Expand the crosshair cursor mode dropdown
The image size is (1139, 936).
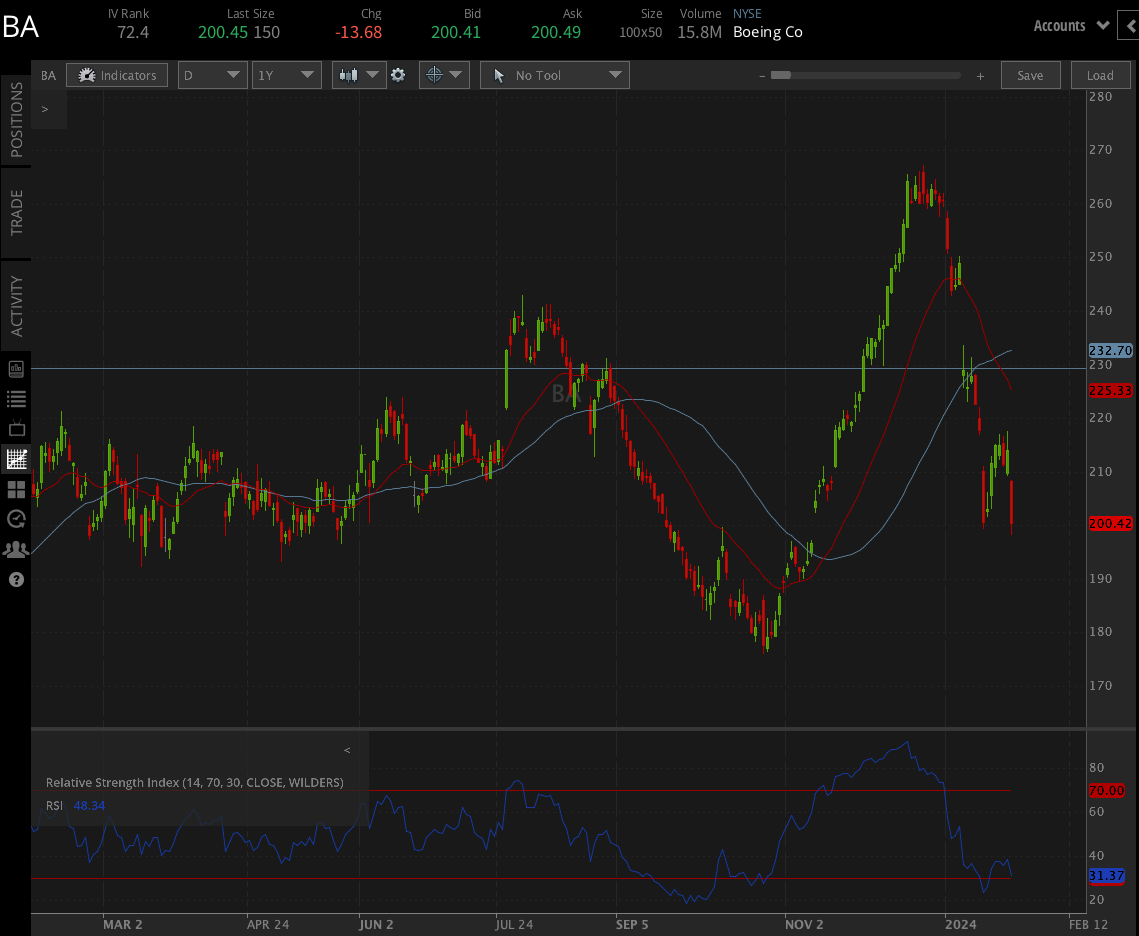coord(444,75)
